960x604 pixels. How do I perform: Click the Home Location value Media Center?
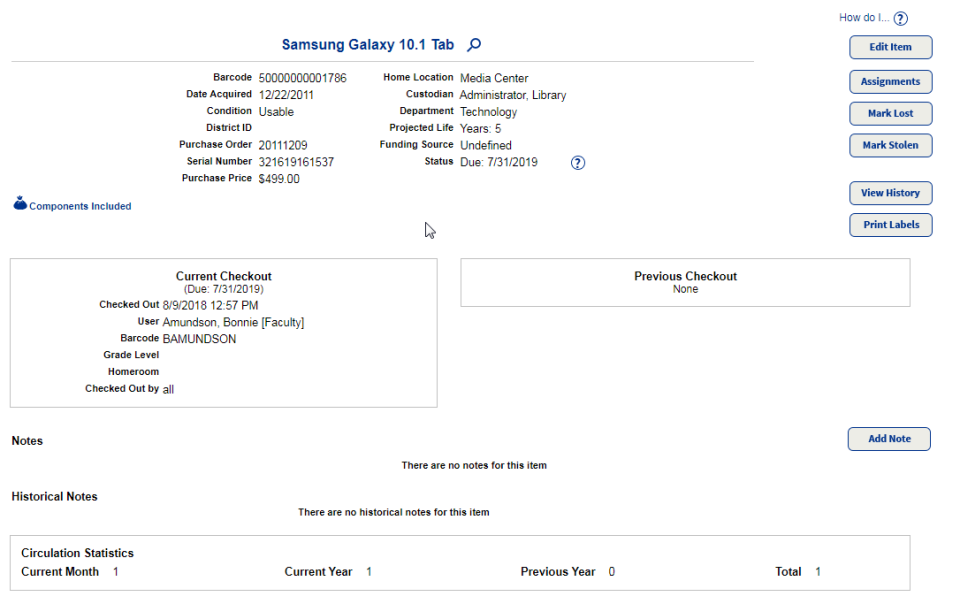[x=494, y=78]
